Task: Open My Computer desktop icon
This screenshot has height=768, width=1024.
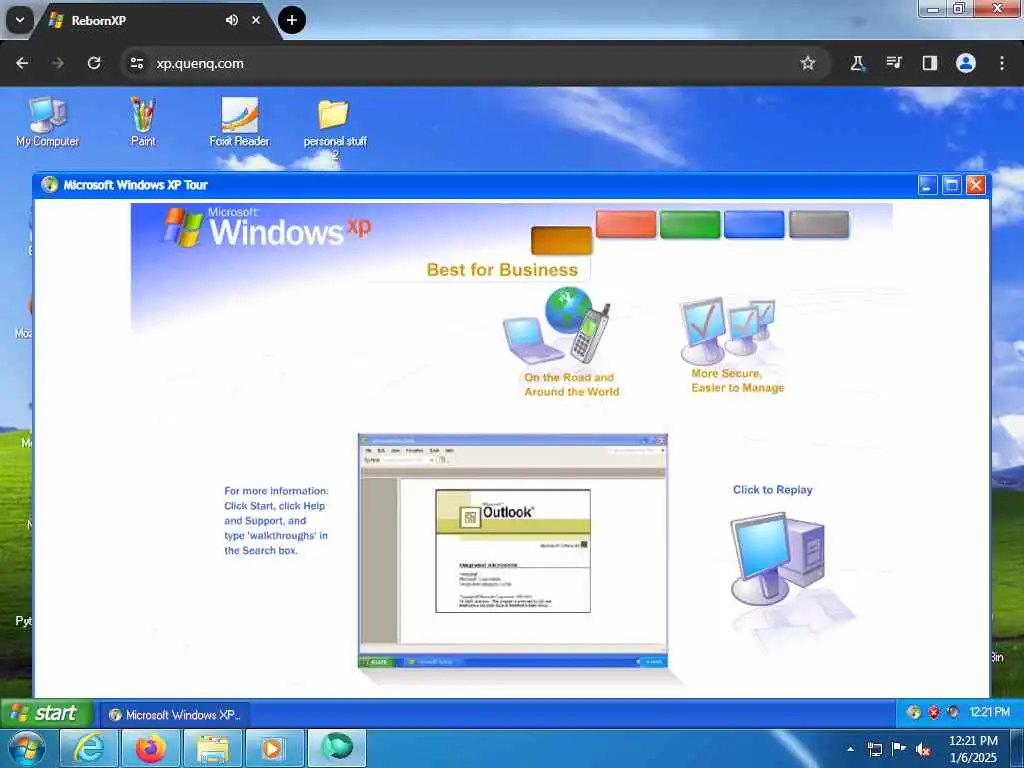Action: click(47, 121)
